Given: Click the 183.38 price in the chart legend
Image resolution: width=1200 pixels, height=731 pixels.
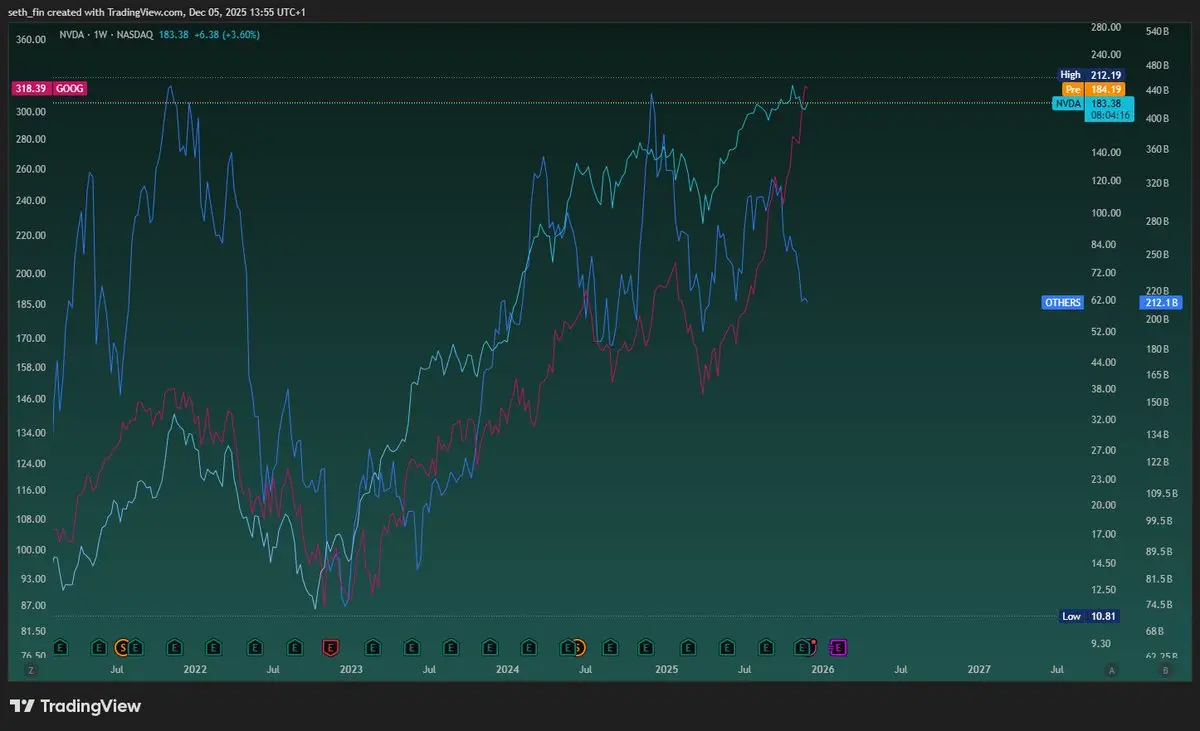Looking at the screenshot, I should (174, 35).
